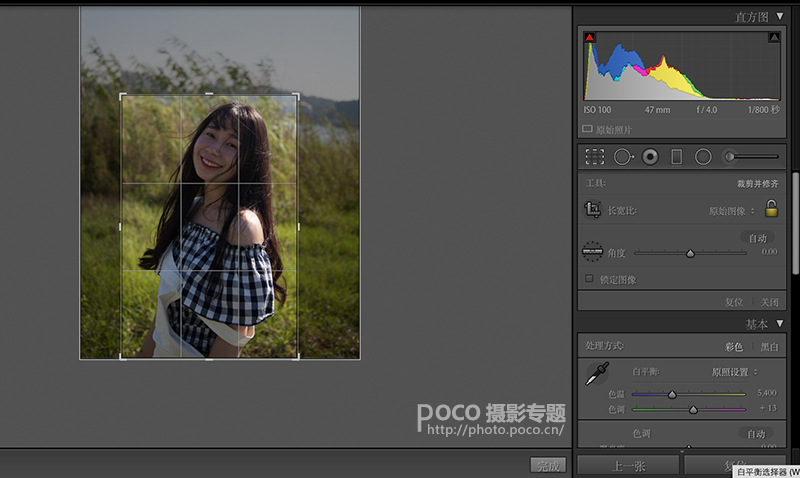Choose 彩色 treatment
This screenshot has width=800, height=478.
[734, 347]
